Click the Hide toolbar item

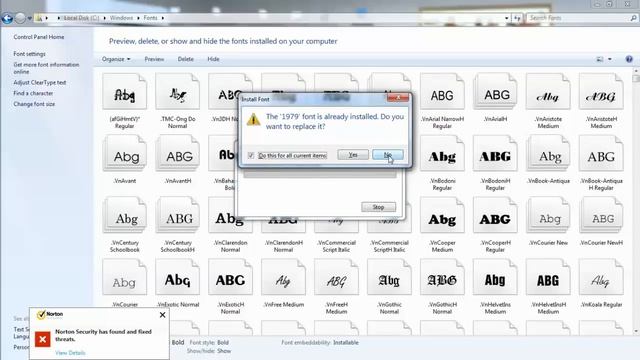pos(213,59)
